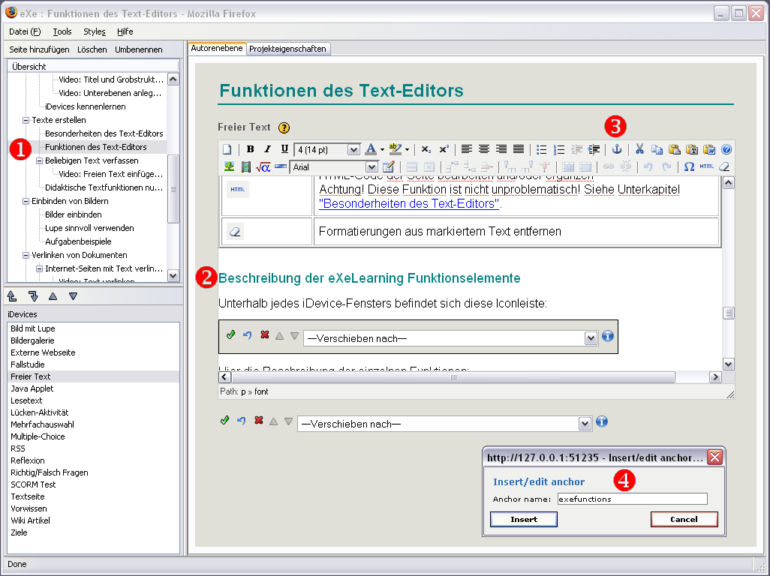Open the editor help question-mark icon
The image size is (770, 576).
[x=727, y=149]
